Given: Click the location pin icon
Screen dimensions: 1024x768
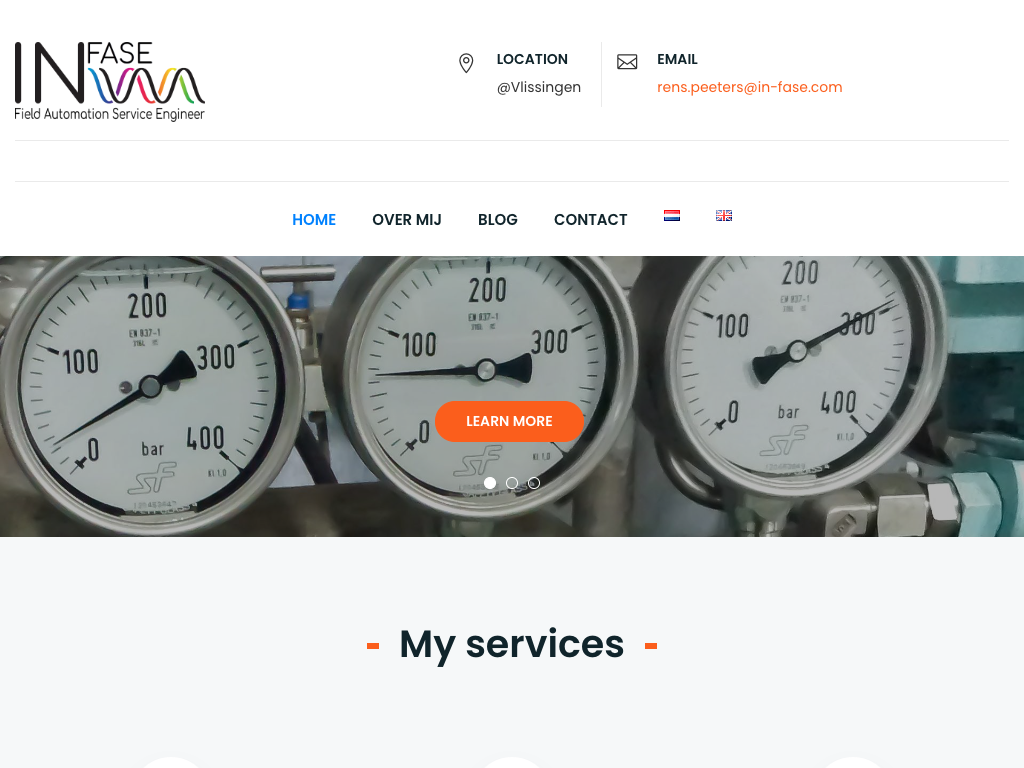Looking at the screenshot, I should click(466, 63).
